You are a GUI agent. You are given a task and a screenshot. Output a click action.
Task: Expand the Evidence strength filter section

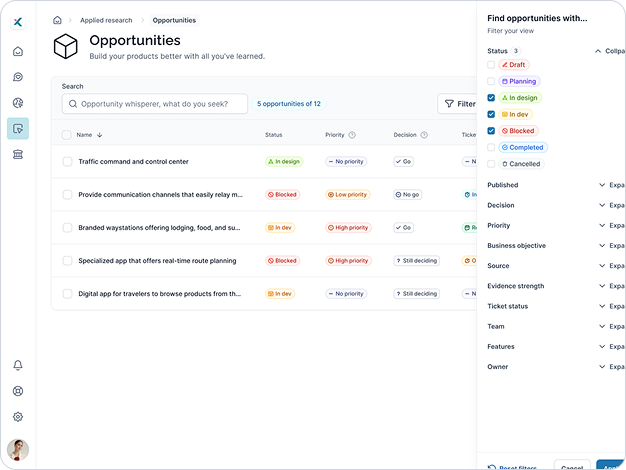click(x=612, y=286)
